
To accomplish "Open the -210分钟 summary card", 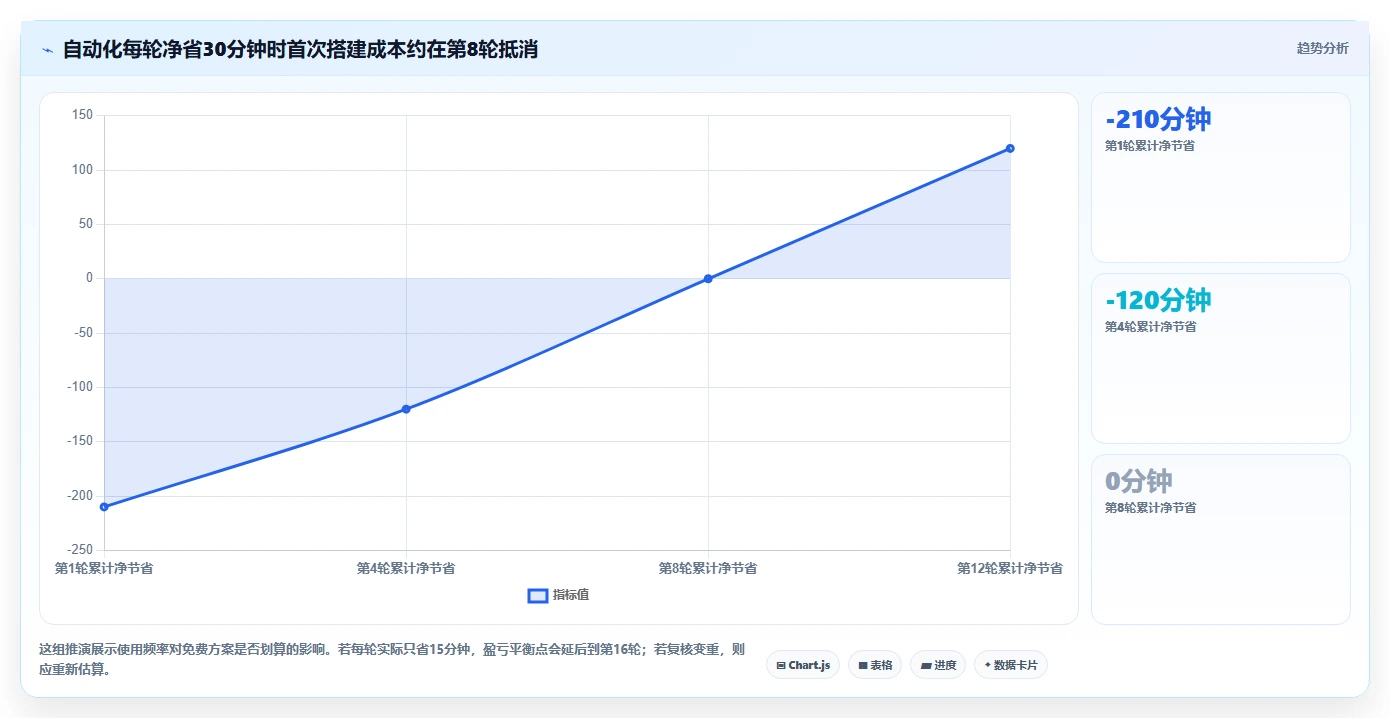I will [1221, 178].
